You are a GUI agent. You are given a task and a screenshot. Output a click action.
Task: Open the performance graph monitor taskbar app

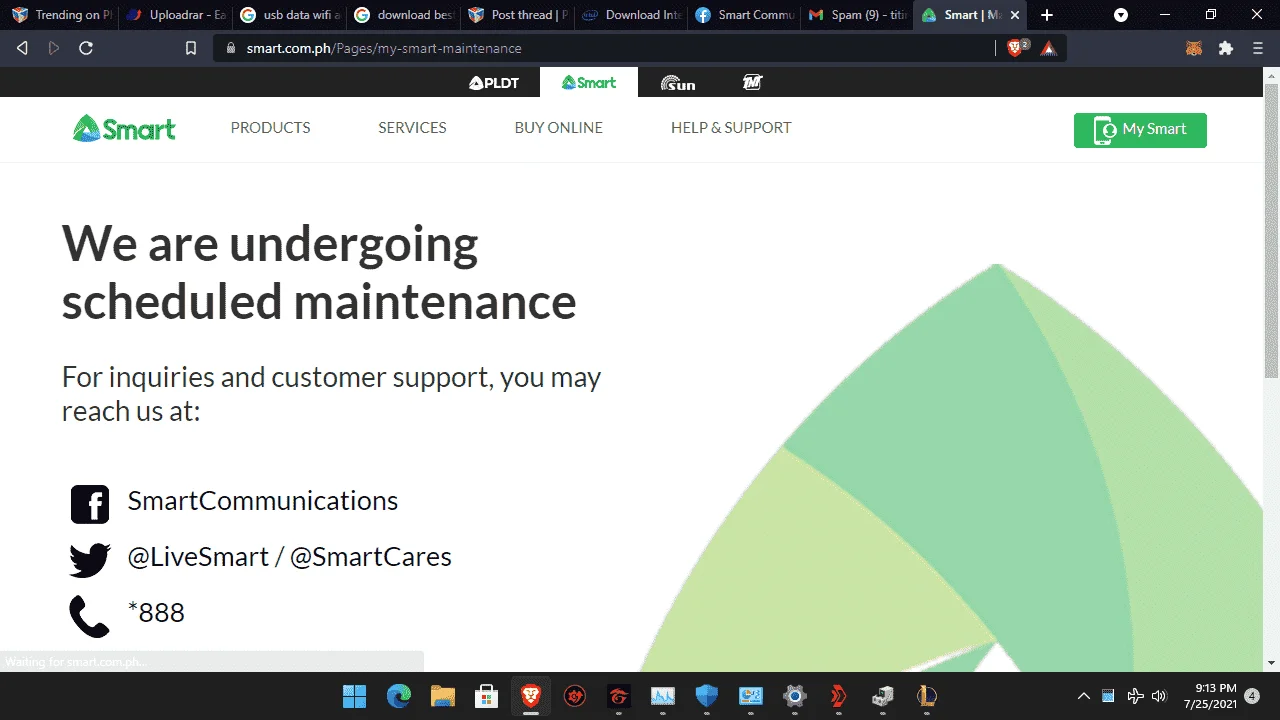click(x=663, y=696)
